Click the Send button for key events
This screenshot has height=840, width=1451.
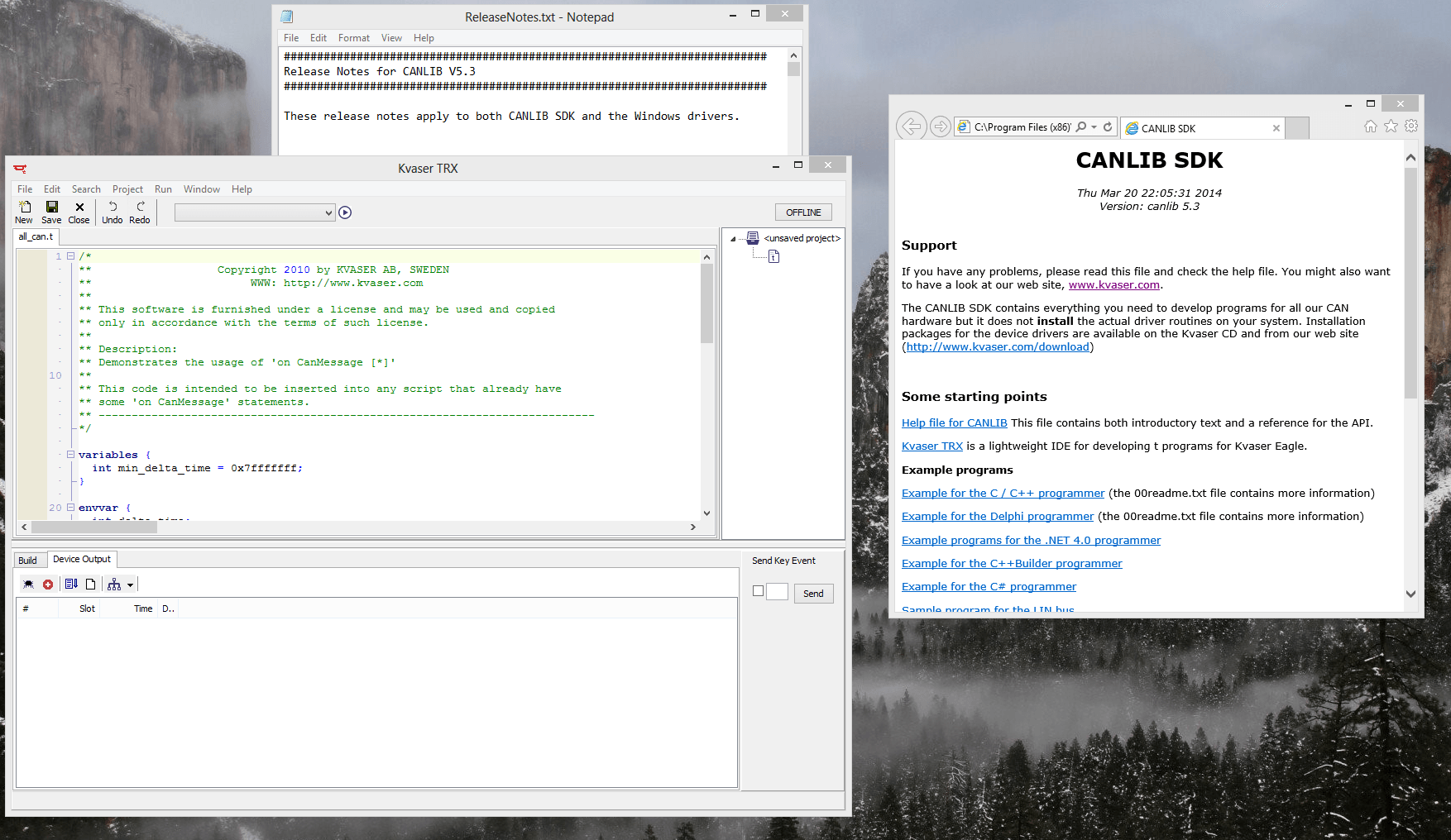pos(812,593)
